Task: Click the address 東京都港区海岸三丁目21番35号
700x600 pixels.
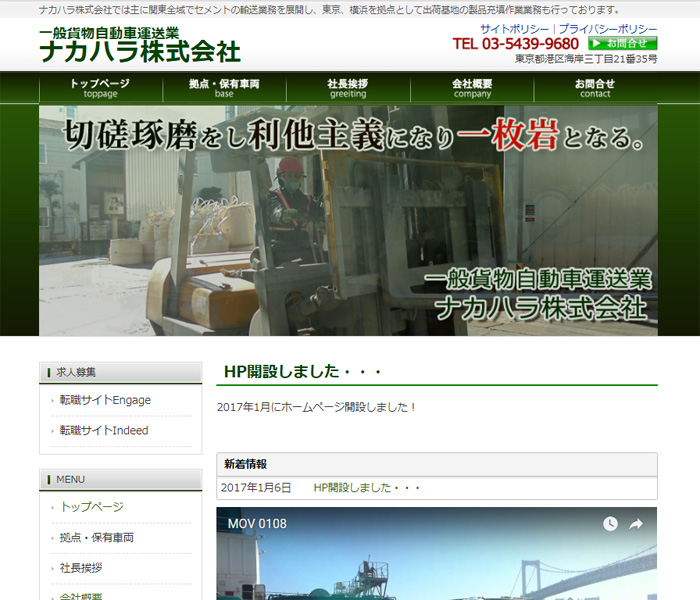Action: pos(586,59)
